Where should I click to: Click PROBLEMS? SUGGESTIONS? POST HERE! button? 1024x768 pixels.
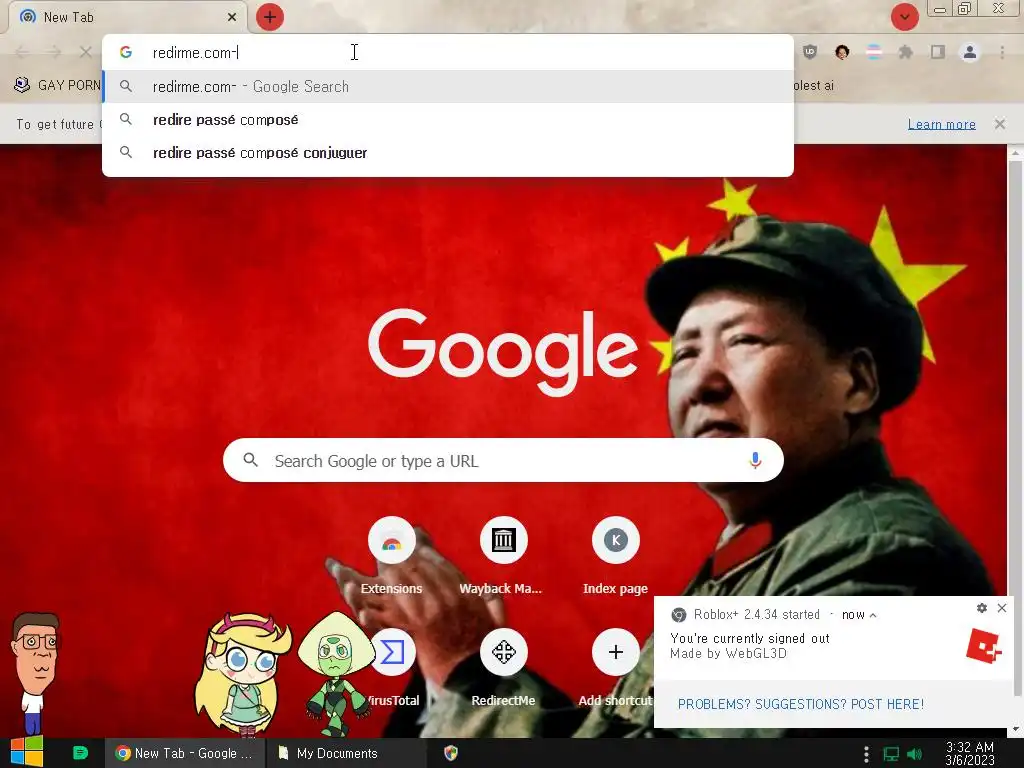point(801,704)
